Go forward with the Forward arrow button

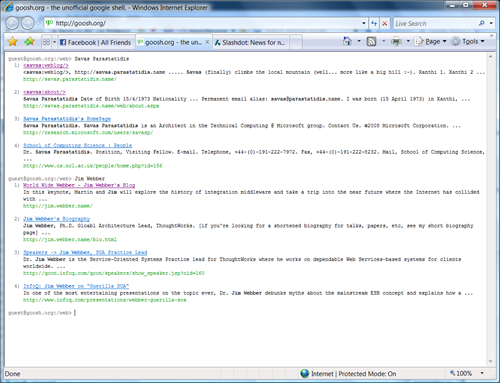click(28, 23)
